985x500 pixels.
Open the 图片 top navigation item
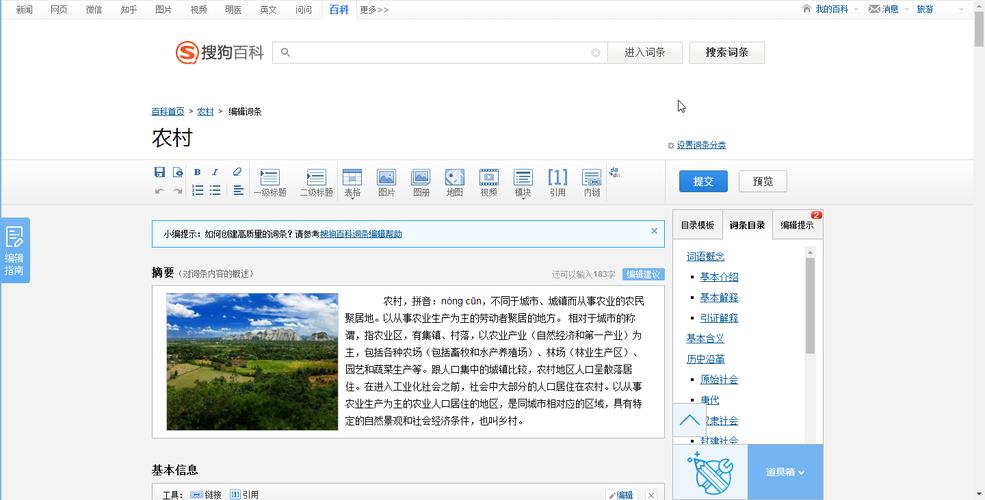163,9
